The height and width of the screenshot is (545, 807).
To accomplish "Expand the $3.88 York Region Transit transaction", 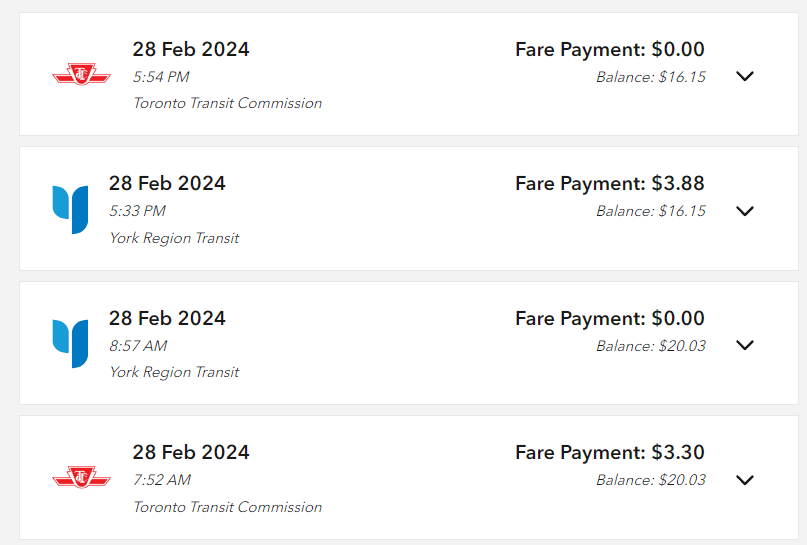I will pyautogui.click(x=744, y=210).
